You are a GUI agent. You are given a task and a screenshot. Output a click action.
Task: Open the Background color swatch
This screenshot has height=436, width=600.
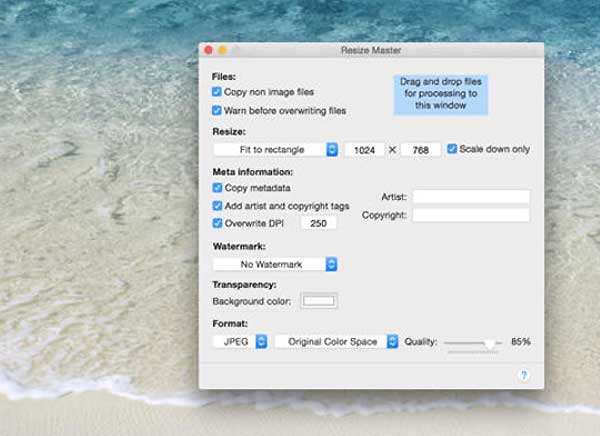tap(319, 301)
